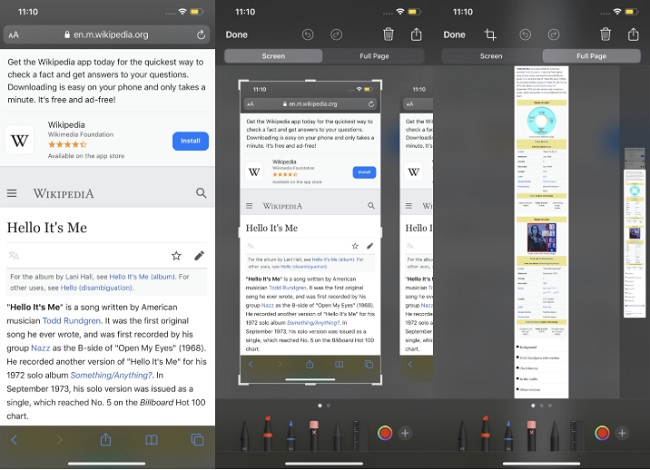Viewport: 650px width, 470px height.
Task: Follow the Hello (disambiguation) link in Safari
Action: coord(97,288)
